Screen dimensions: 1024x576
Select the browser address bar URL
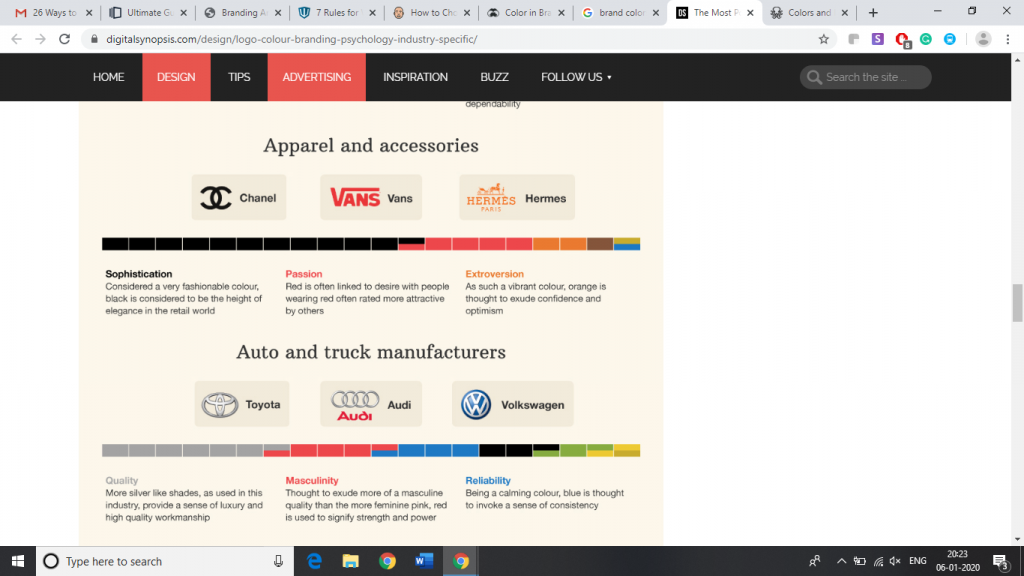(x=292, y=39)
